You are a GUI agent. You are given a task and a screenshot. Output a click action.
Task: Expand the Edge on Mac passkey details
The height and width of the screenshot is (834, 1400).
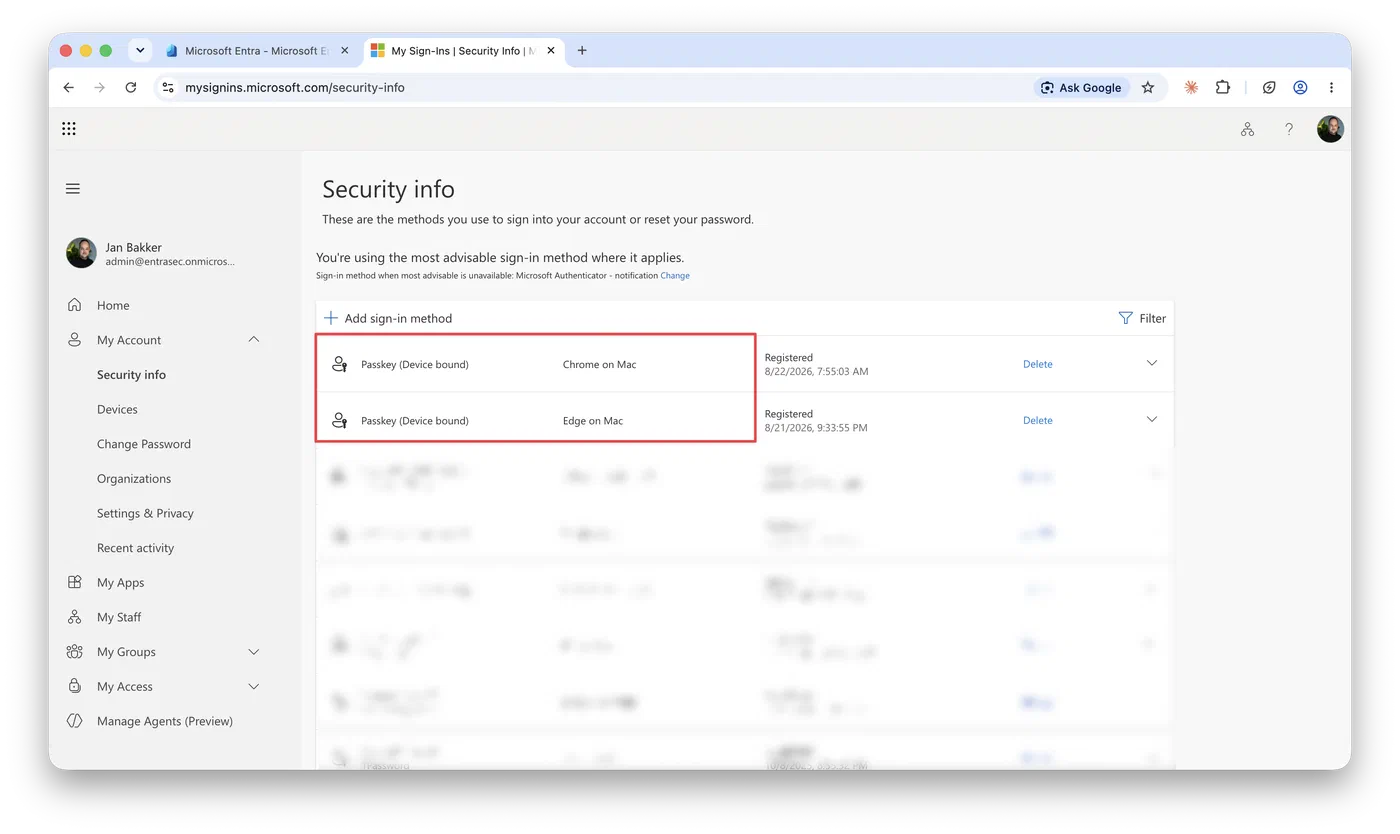[x=1151, y=419]
